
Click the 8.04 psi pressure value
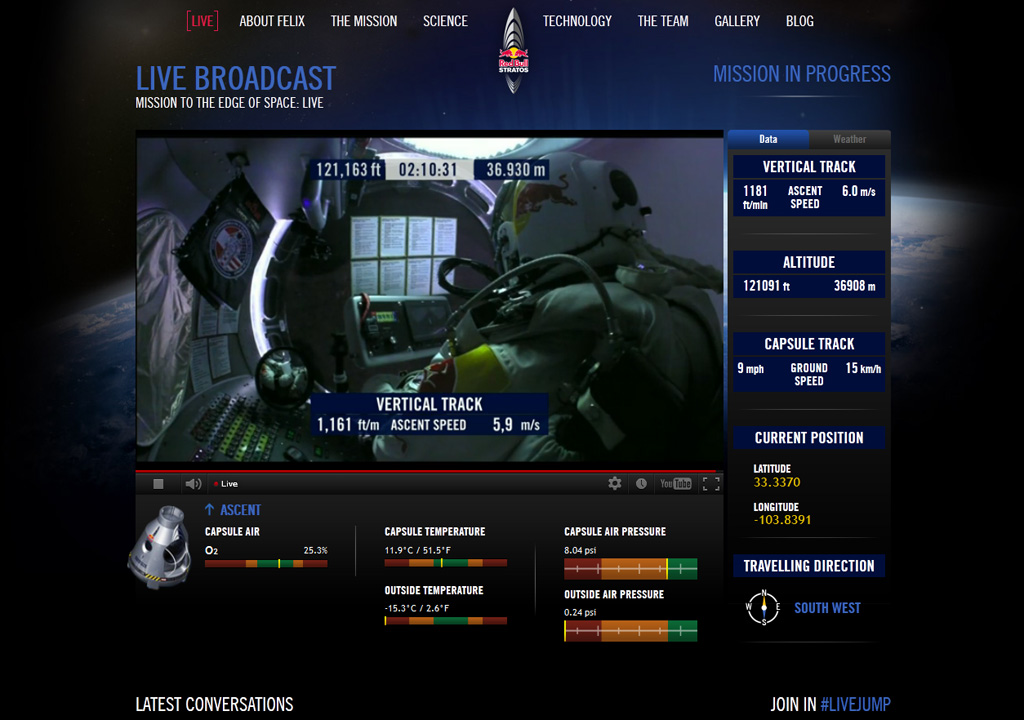[x=580, y=550]
